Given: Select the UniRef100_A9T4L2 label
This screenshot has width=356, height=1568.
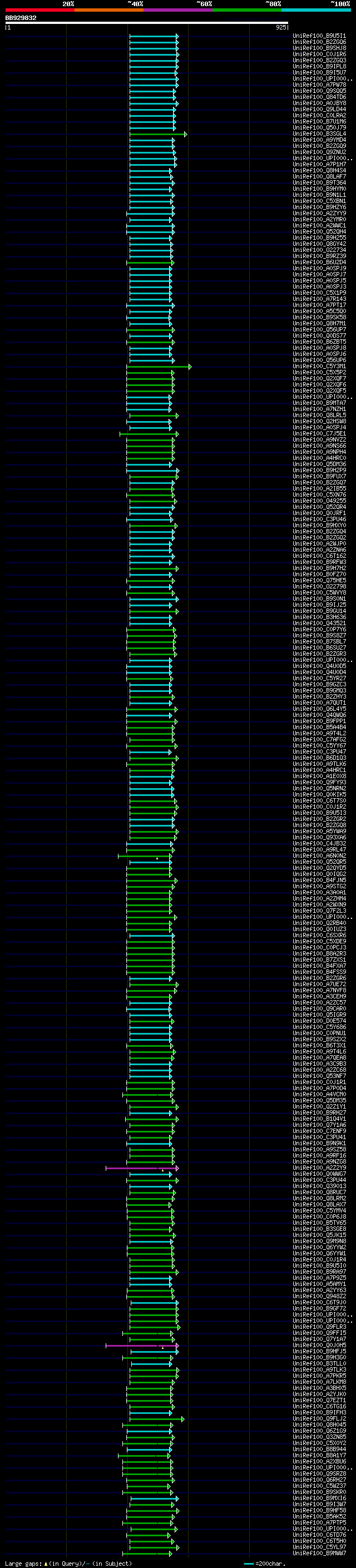Looking at the screenshot, I should pos(319,734).
